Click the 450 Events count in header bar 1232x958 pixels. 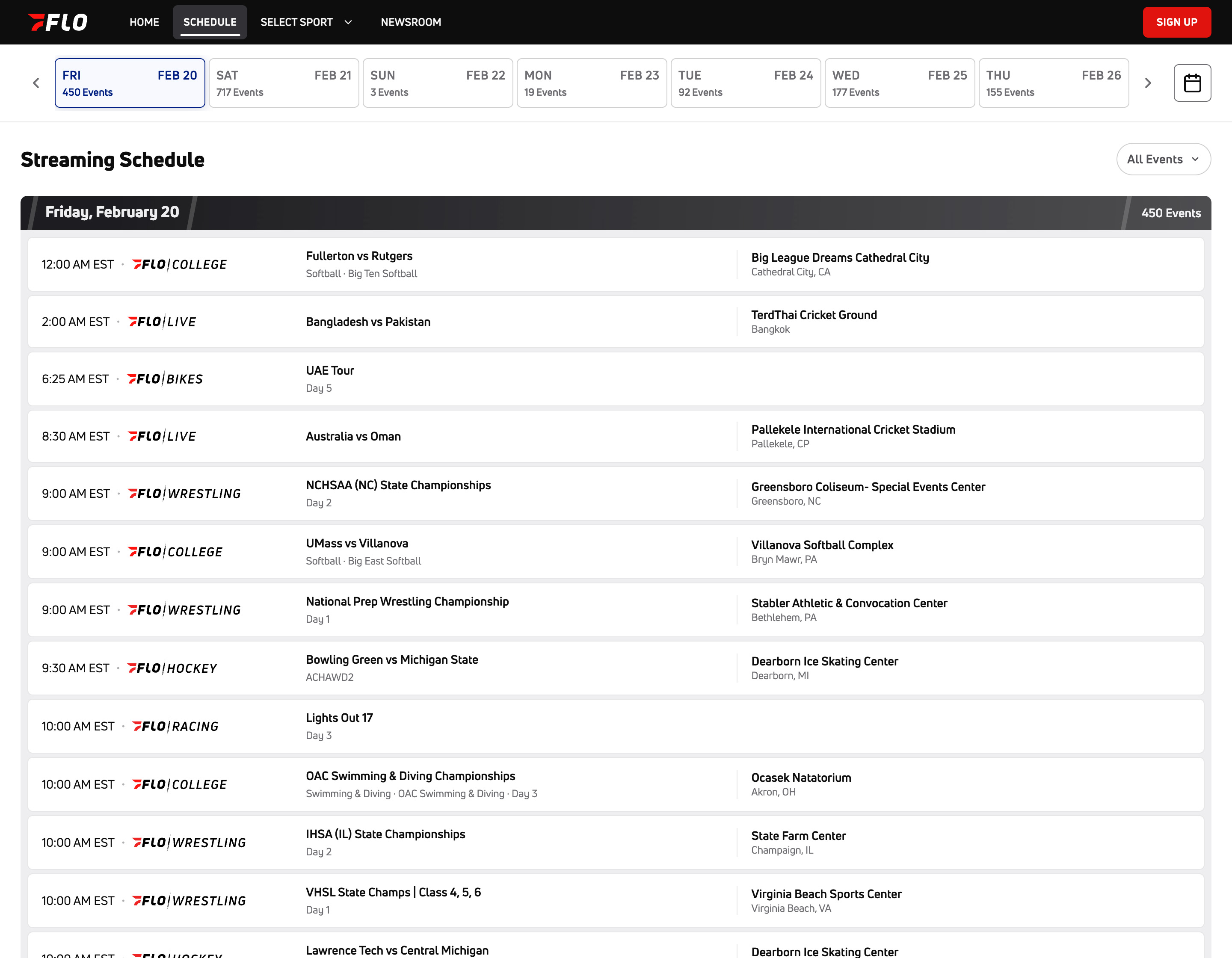(1171, 213)
